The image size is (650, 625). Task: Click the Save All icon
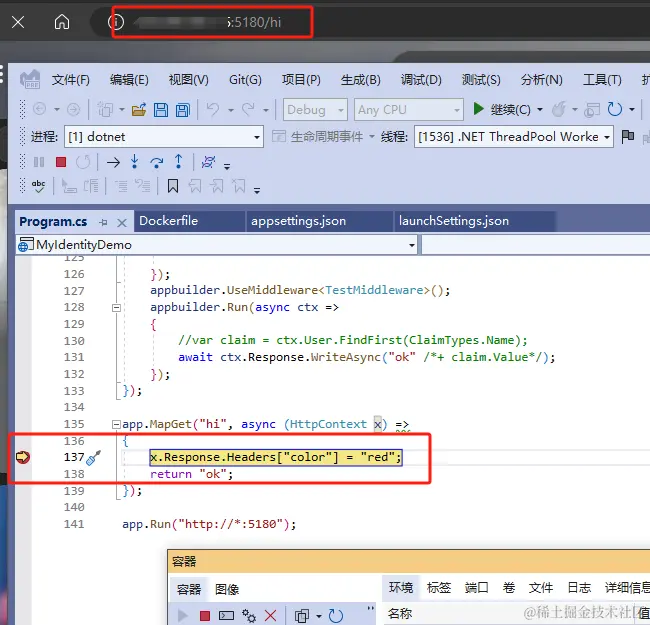coord(182,110)
